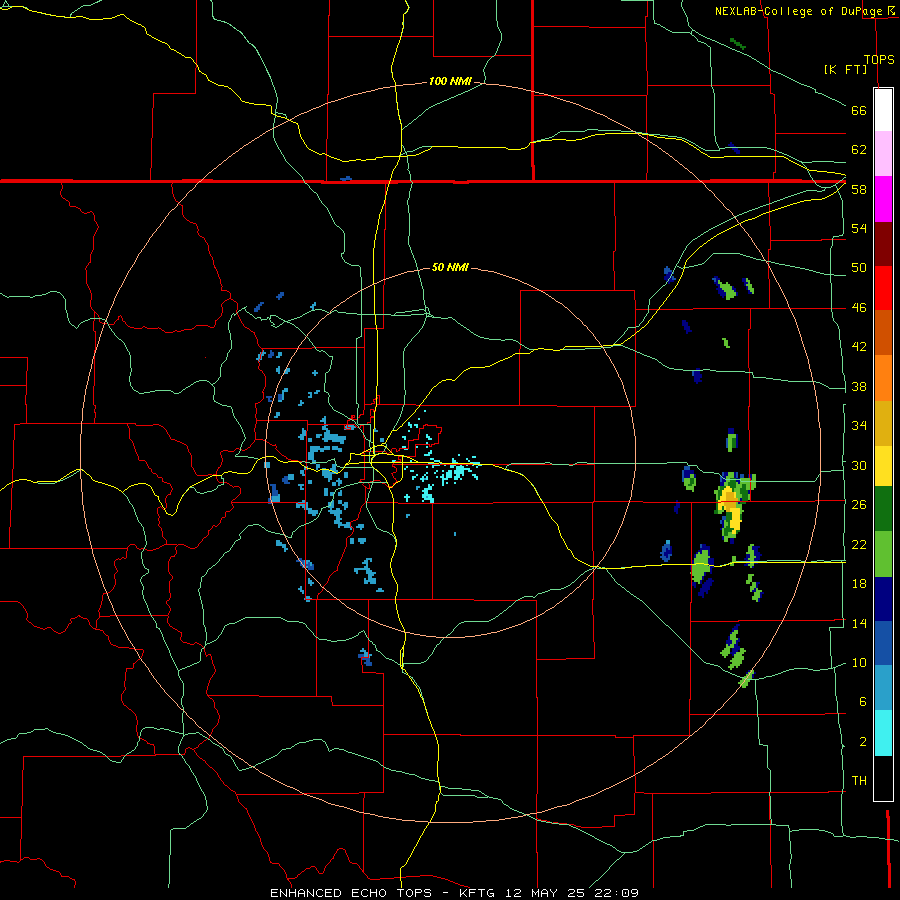Select the light pink legend color band

[883, 154]
